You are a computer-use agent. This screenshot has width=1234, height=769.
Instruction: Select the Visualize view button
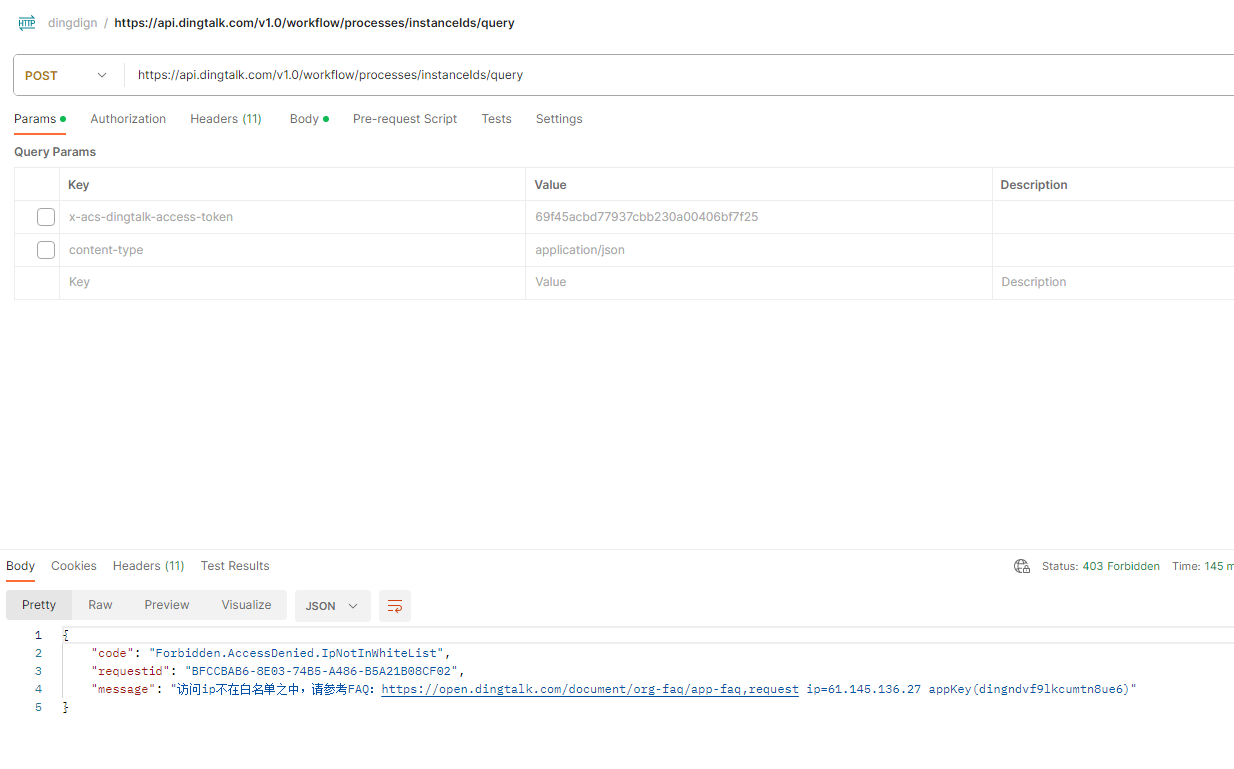coord(247,605)
